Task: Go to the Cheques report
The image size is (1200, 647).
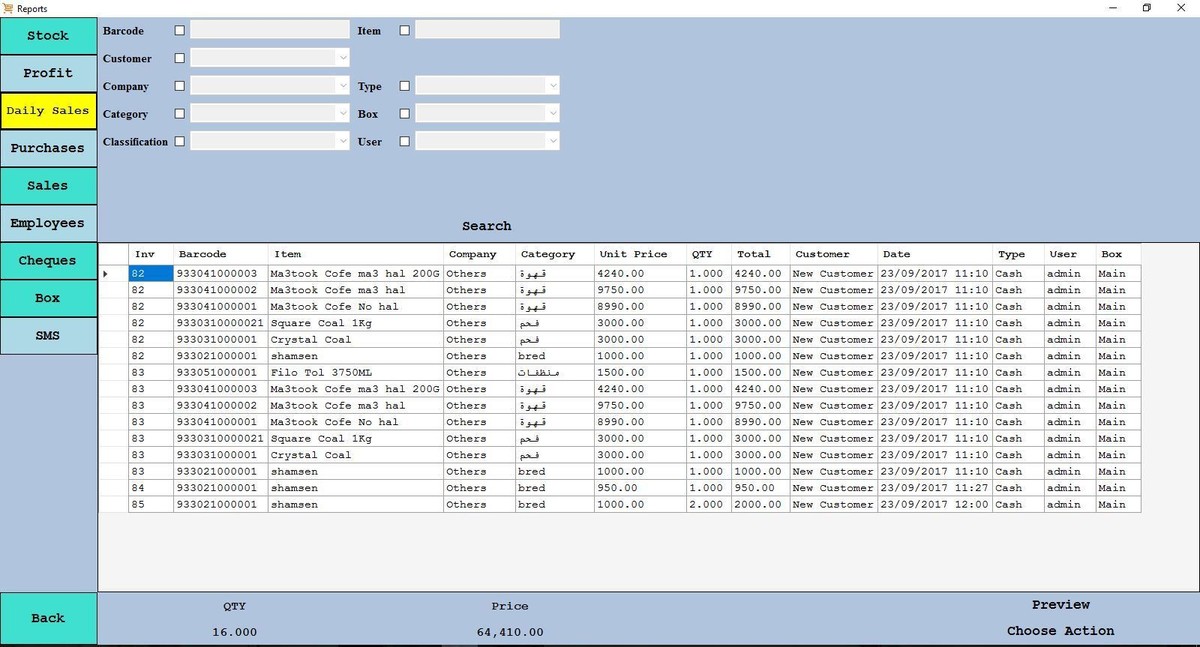Action: point(48,261)
